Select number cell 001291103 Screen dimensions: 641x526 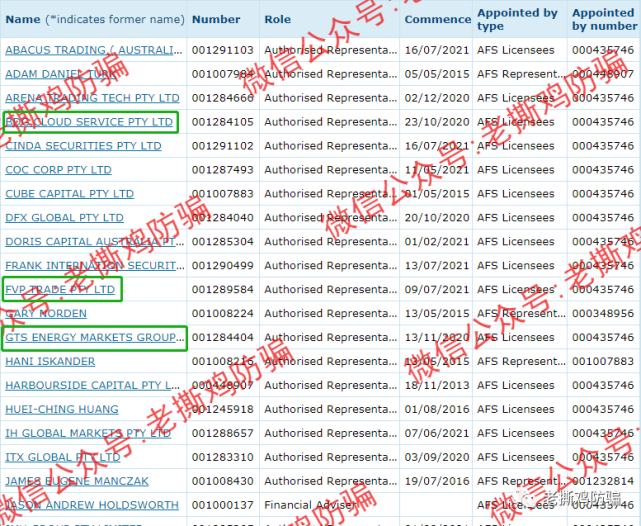tap(223, 50)
